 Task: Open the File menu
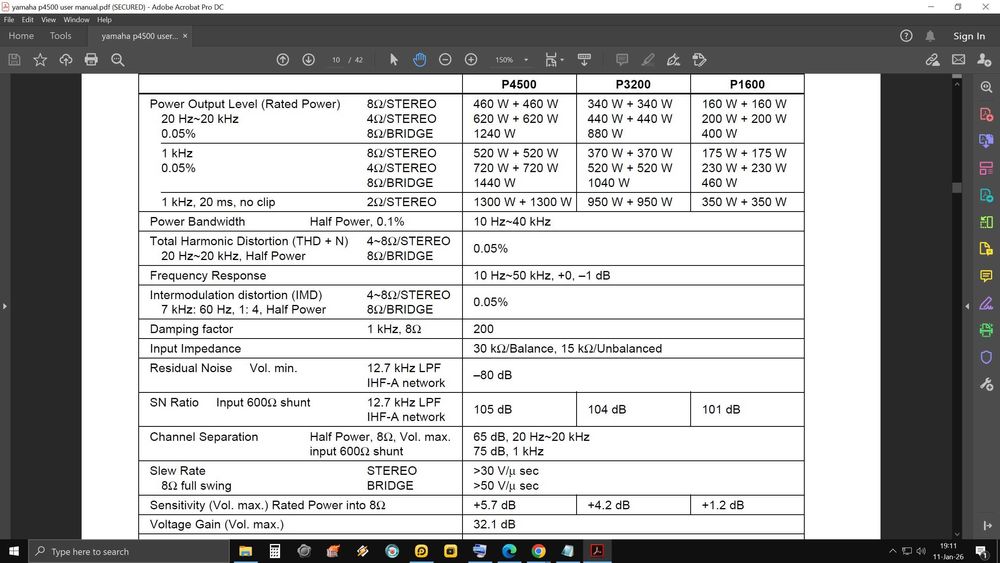point(9,20)
